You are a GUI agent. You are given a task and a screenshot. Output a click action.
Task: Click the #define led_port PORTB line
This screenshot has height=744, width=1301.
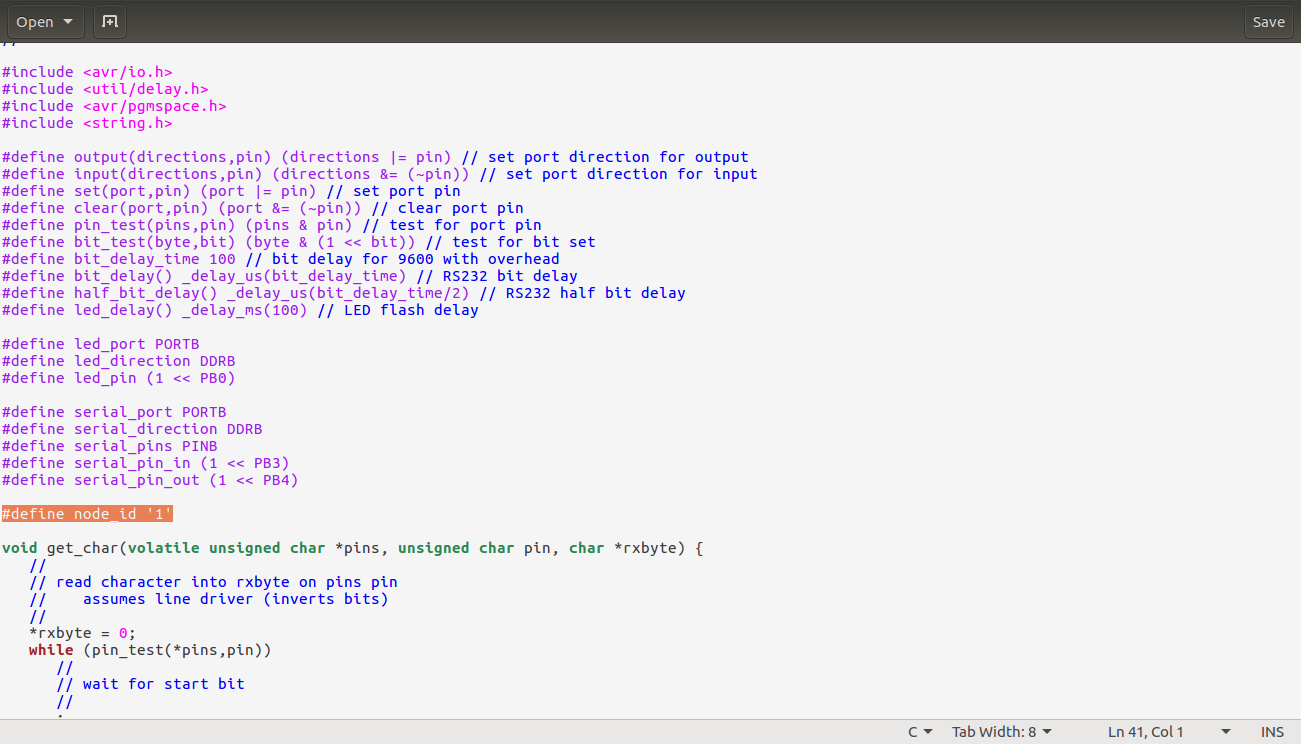tap(101, 344)
